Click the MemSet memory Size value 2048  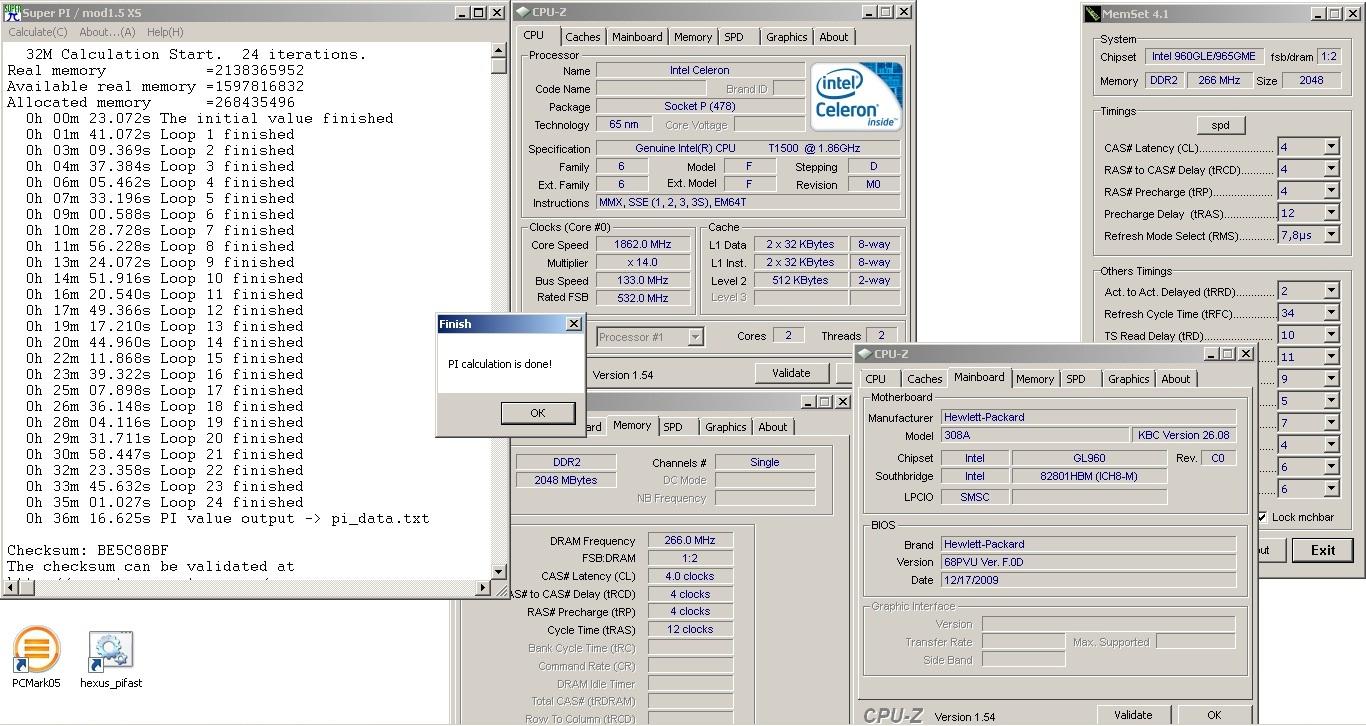point(1311,80)
